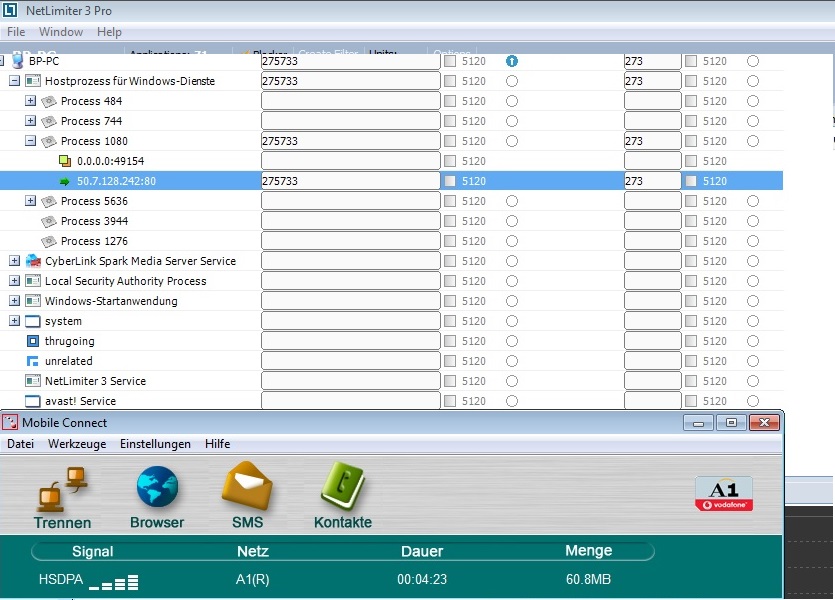The image size is (835, 600).
Task: Select download radio button for Process 484
Action: (512, 101)
